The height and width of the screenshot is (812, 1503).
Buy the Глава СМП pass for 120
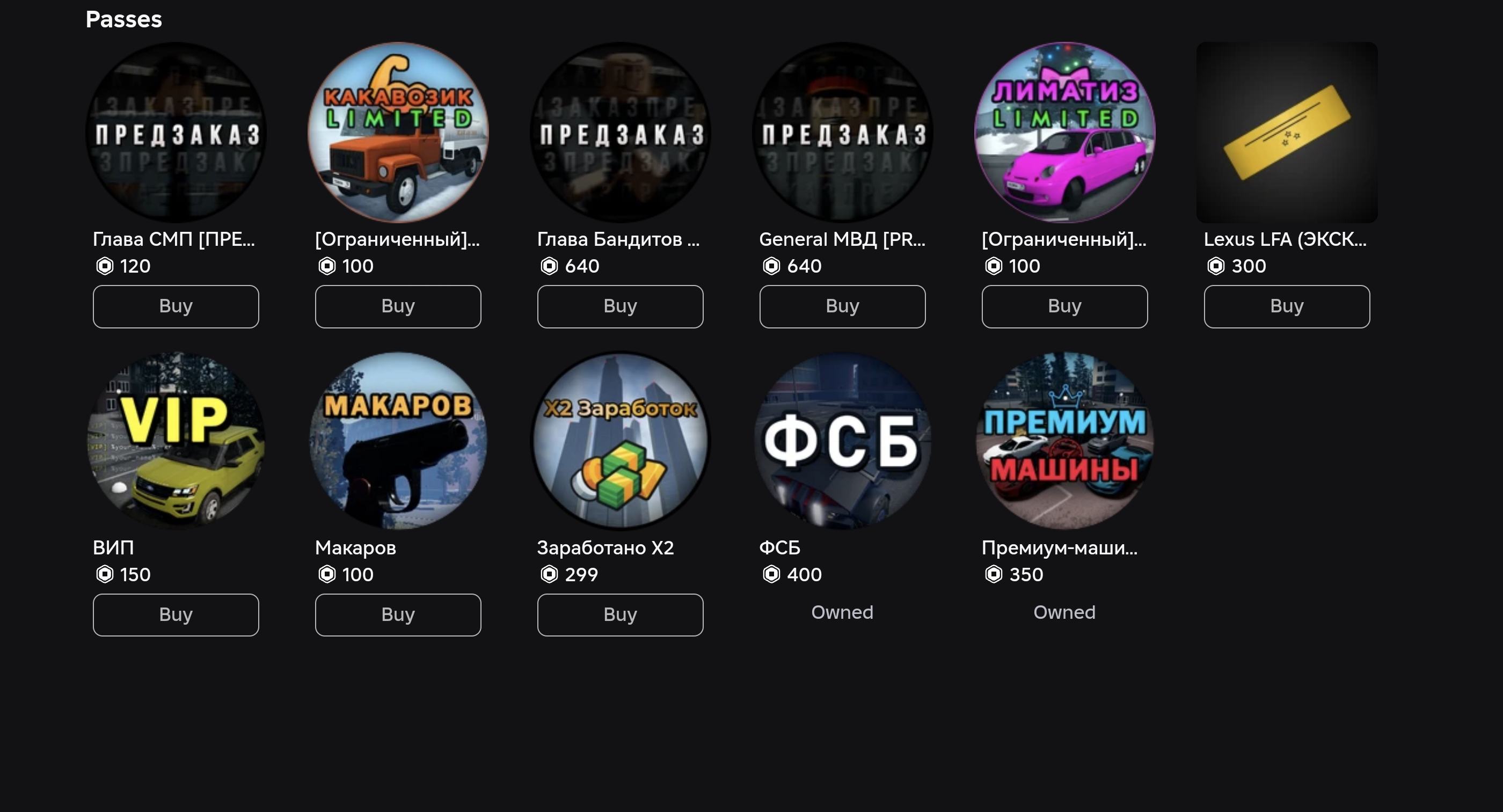176,306
